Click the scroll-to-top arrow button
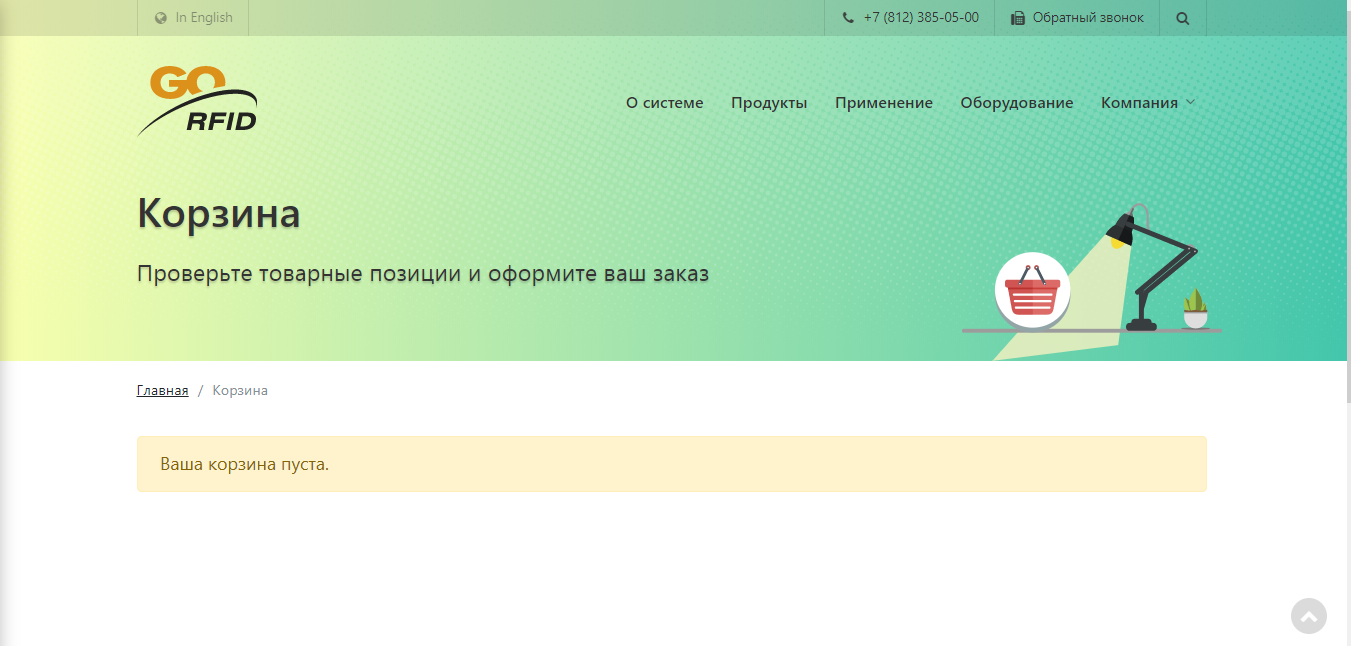1351x646 pixels. pyautogui.click(x=1308, y=616)
